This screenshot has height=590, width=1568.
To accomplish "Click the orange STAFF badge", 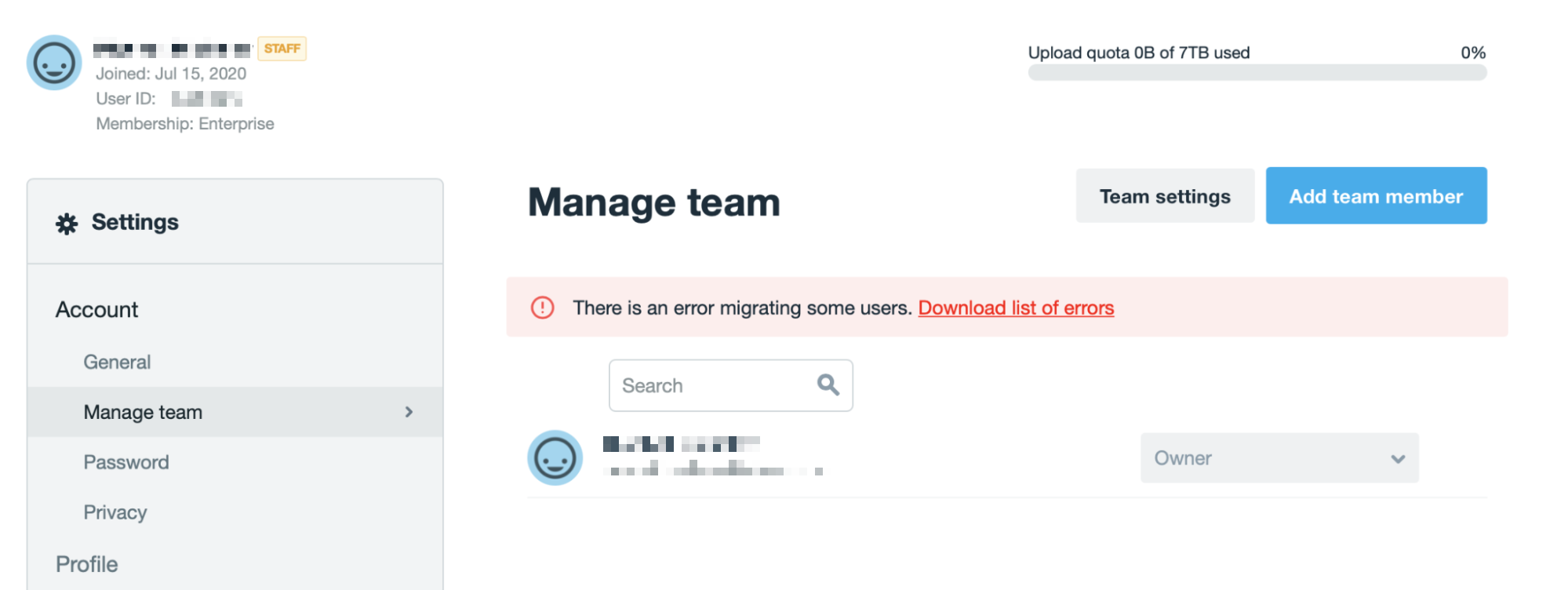I will [282, 49].
